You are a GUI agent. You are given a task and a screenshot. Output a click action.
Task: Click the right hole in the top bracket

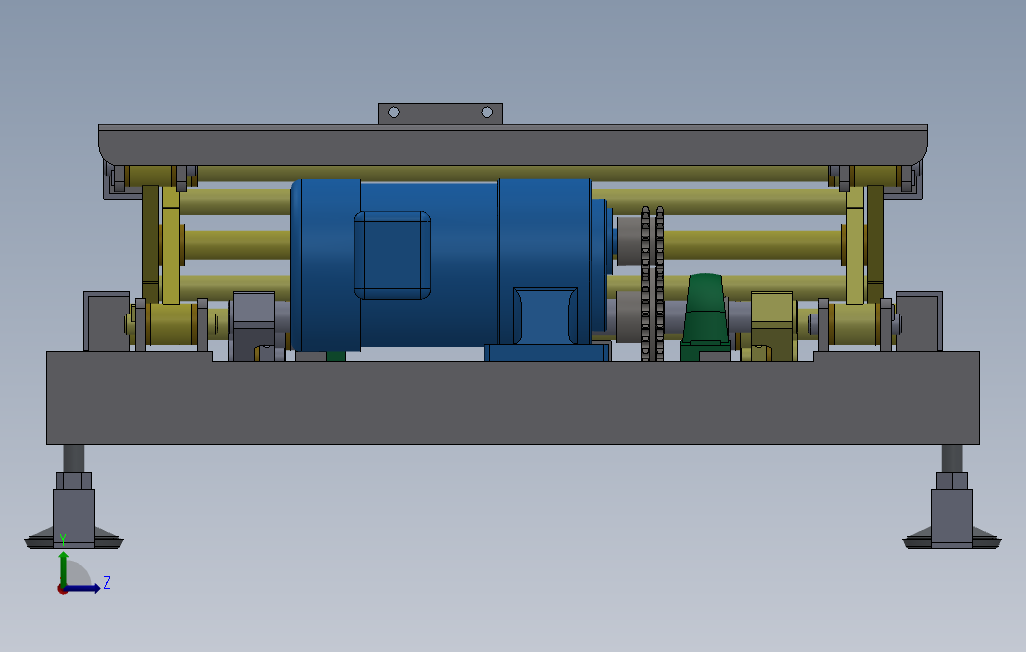(x=487, y=113)
